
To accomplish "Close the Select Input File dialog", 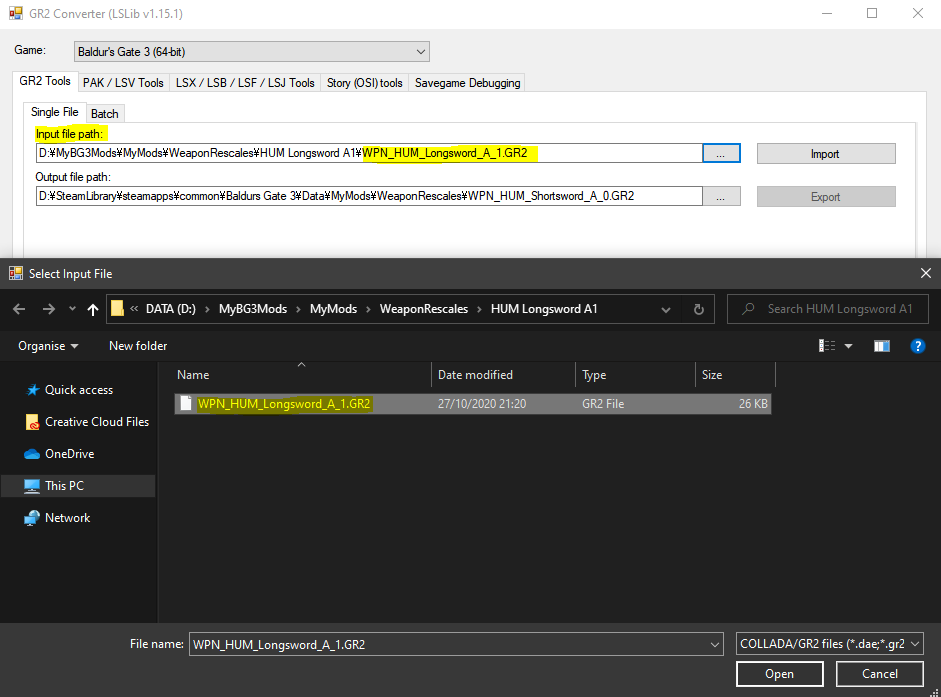I will click(x=925, y=274).
